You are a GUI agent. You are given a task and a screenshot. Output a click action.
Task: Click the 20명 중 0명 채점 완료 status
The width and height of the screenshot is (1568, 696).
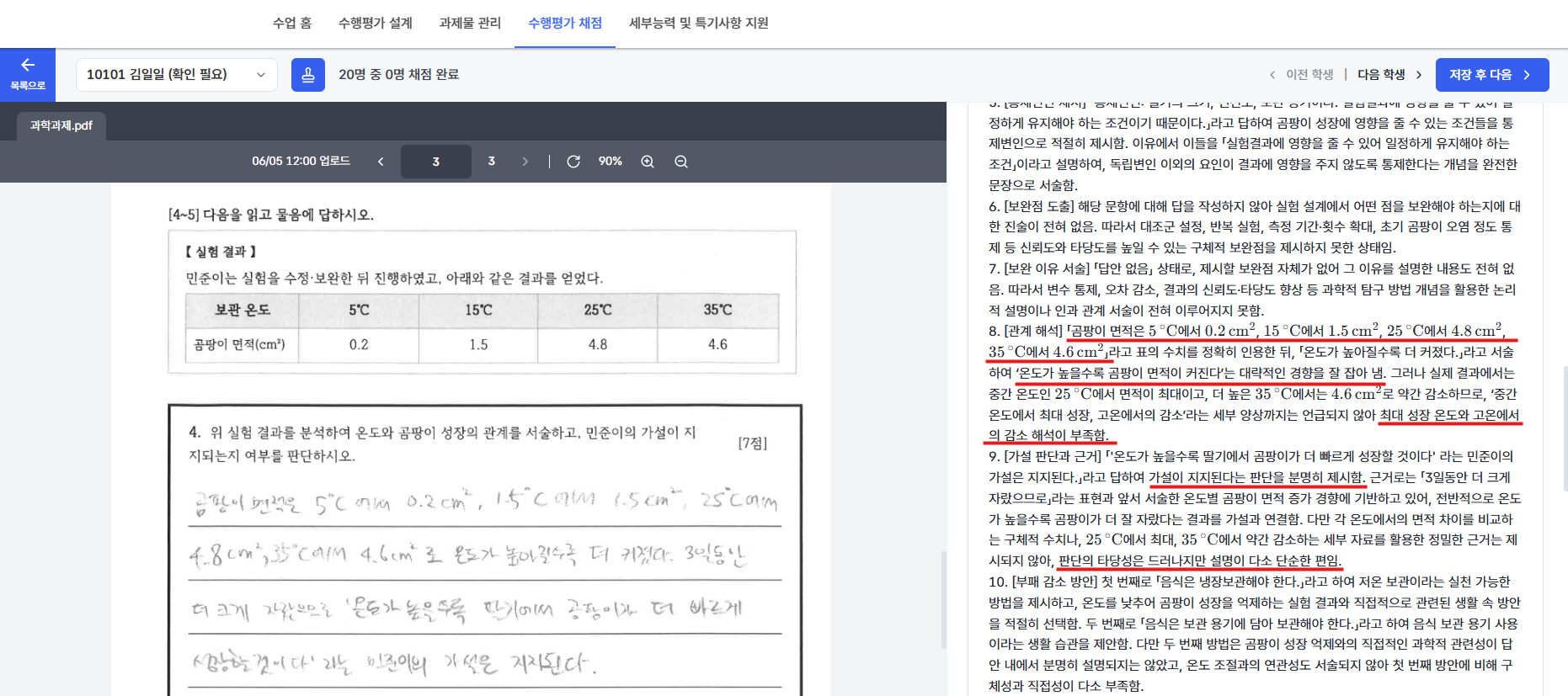pos(399,75)
